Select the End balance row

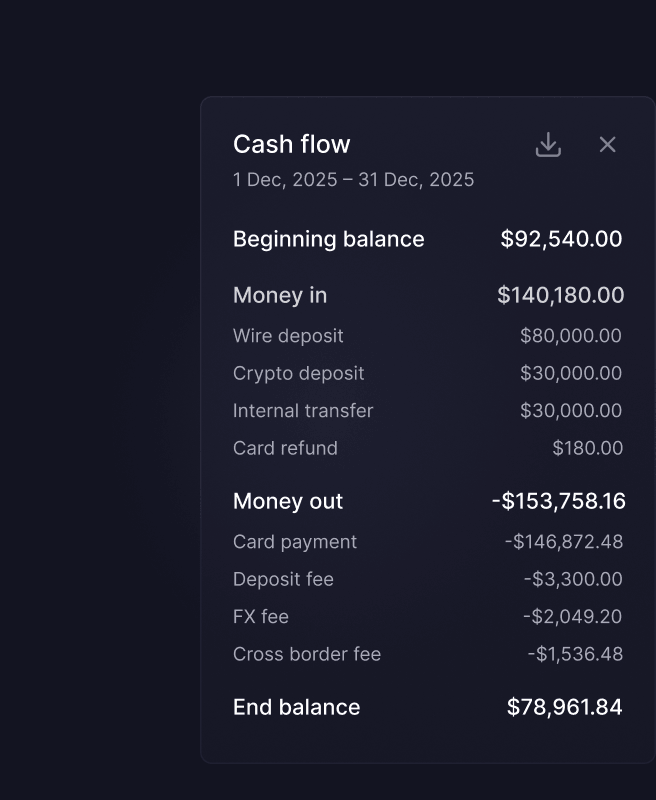427,707
